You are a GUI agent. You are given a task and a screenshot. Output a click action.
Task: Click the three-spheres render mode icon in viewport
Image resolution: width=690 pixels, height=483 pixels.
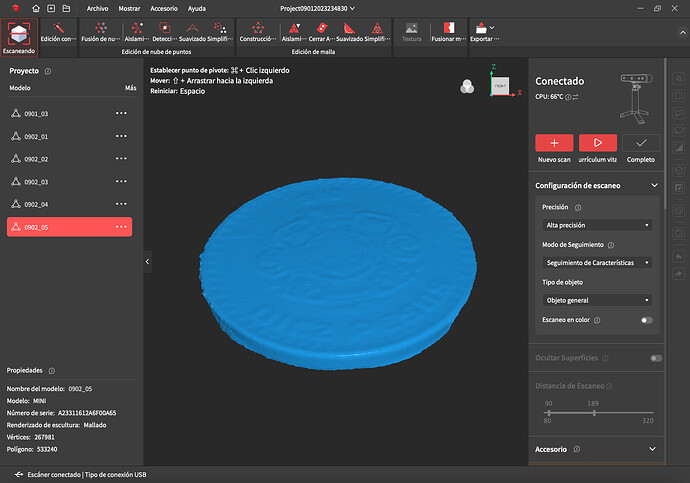tap(467, 87)
